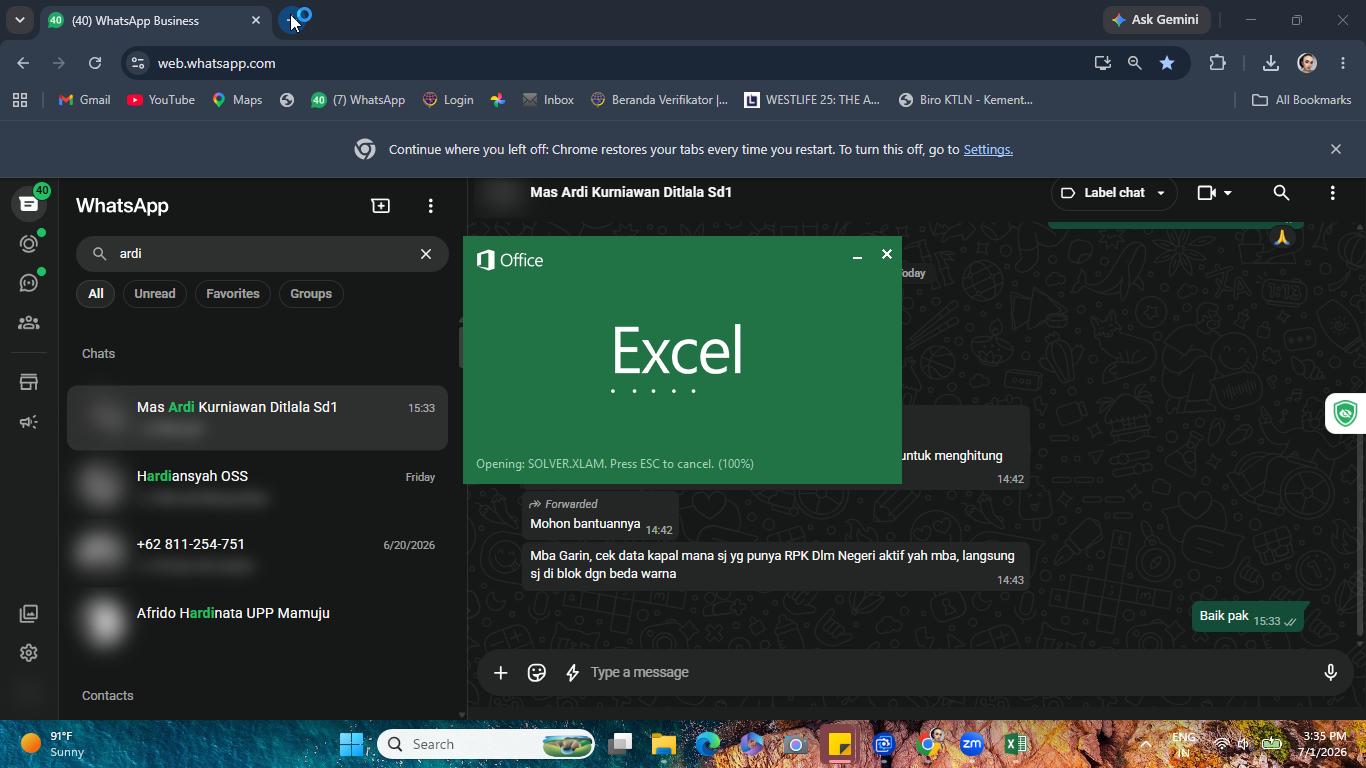1366x768 pixels.
Task: Open Zoom from the taskbar
Action: tap(972, 744)
